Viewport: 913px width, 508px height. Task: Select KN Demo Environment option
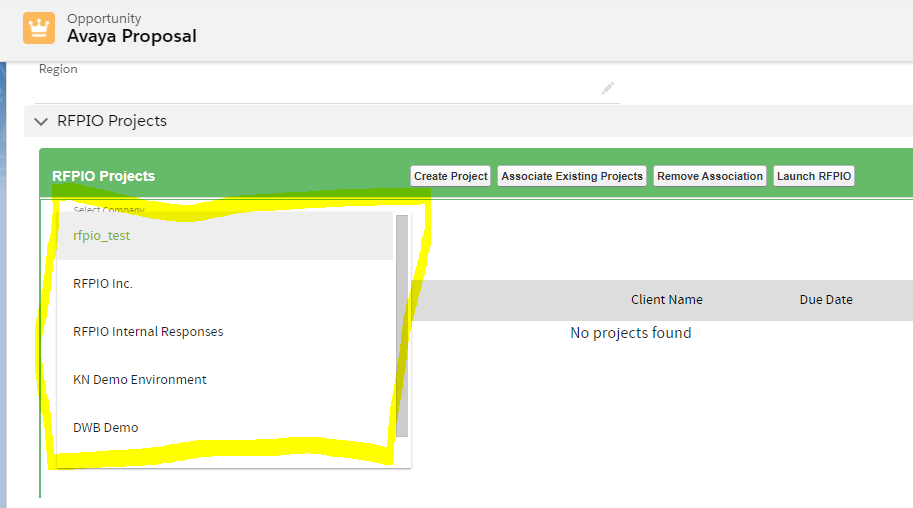[225, 380]
